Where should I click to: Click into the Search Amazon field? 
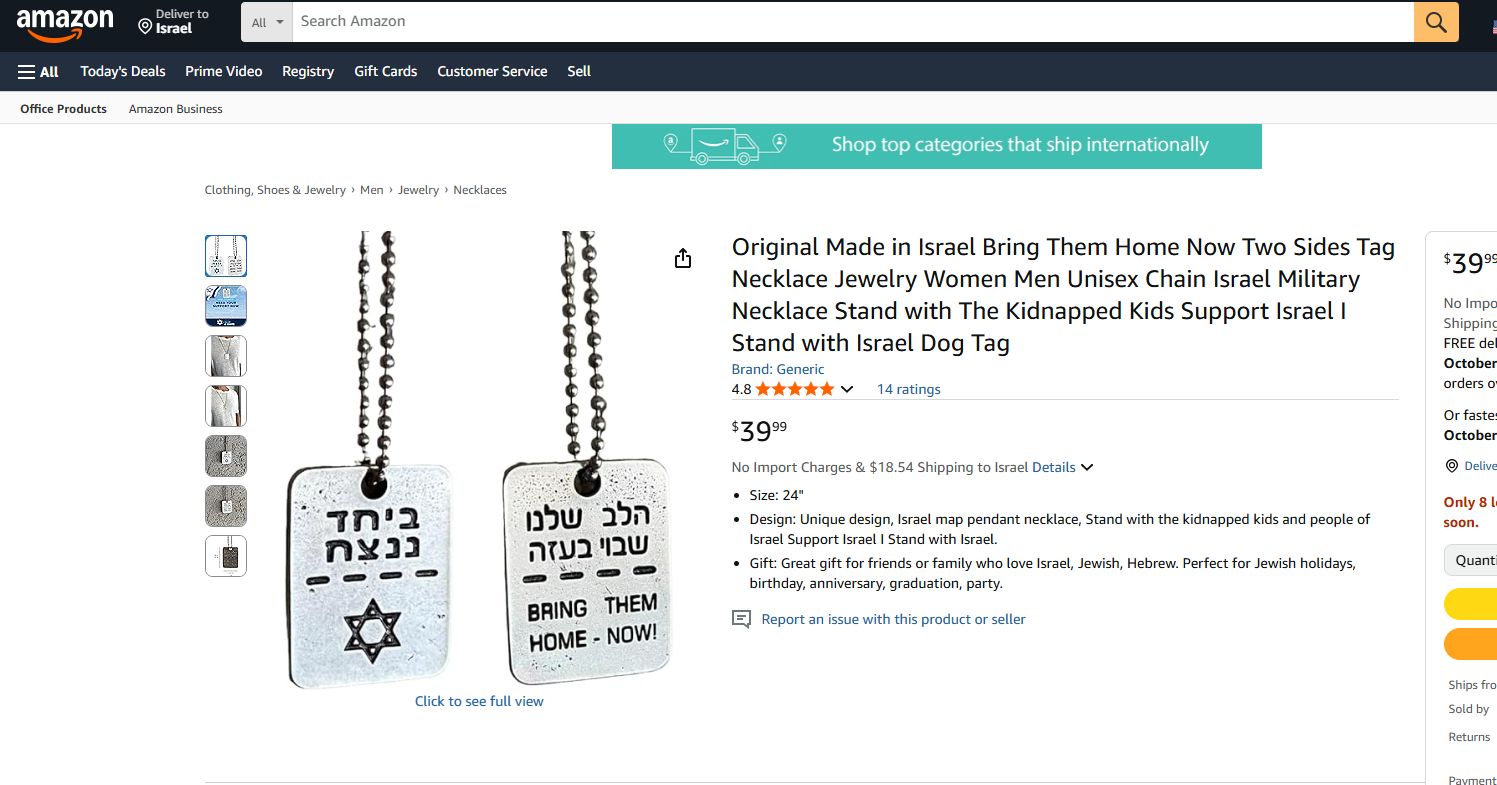(x=853, y=22)
